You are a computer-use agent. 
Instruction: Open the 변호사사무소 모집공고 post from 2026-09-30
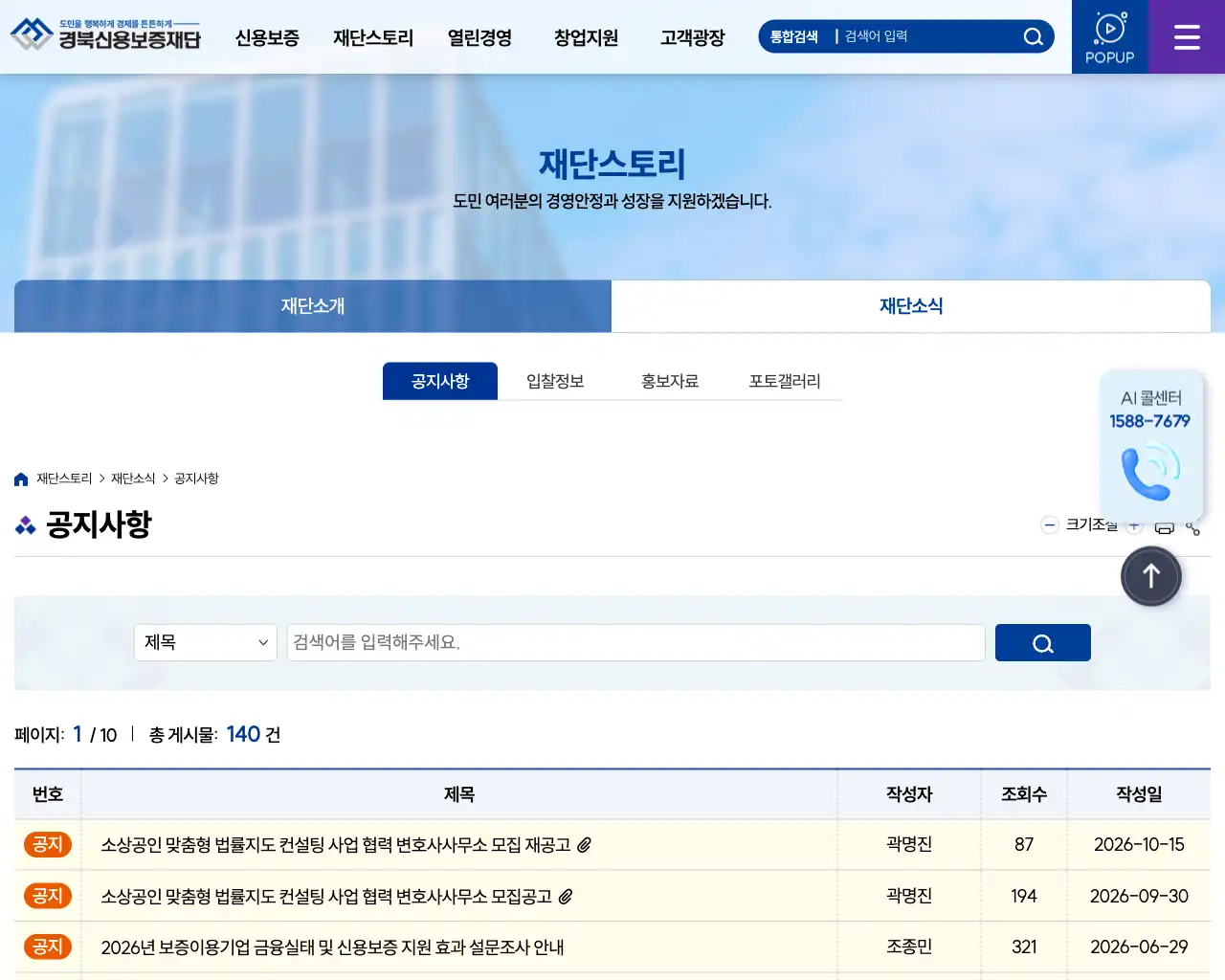326,897
